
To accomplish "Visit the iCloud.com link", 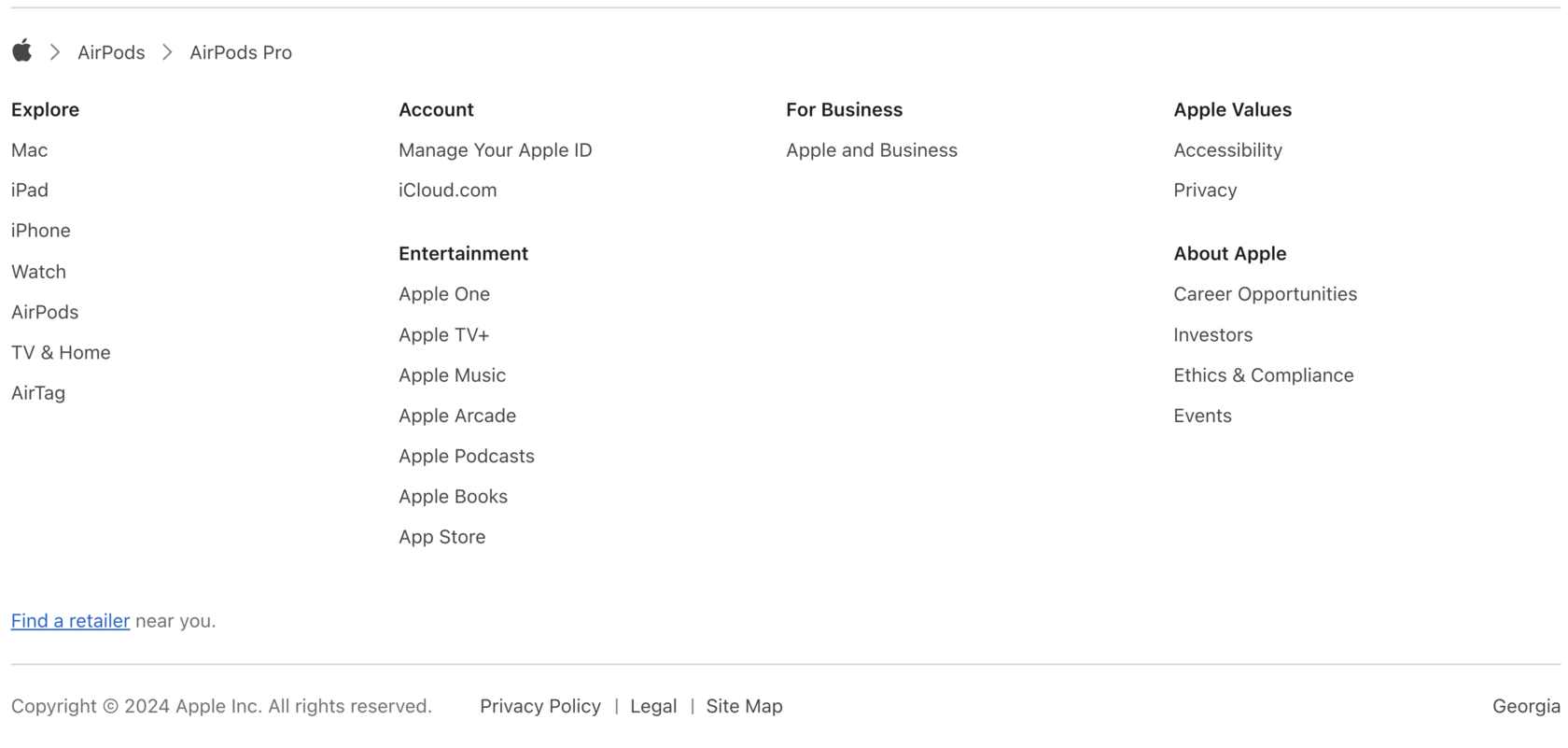I will [447, 191].
